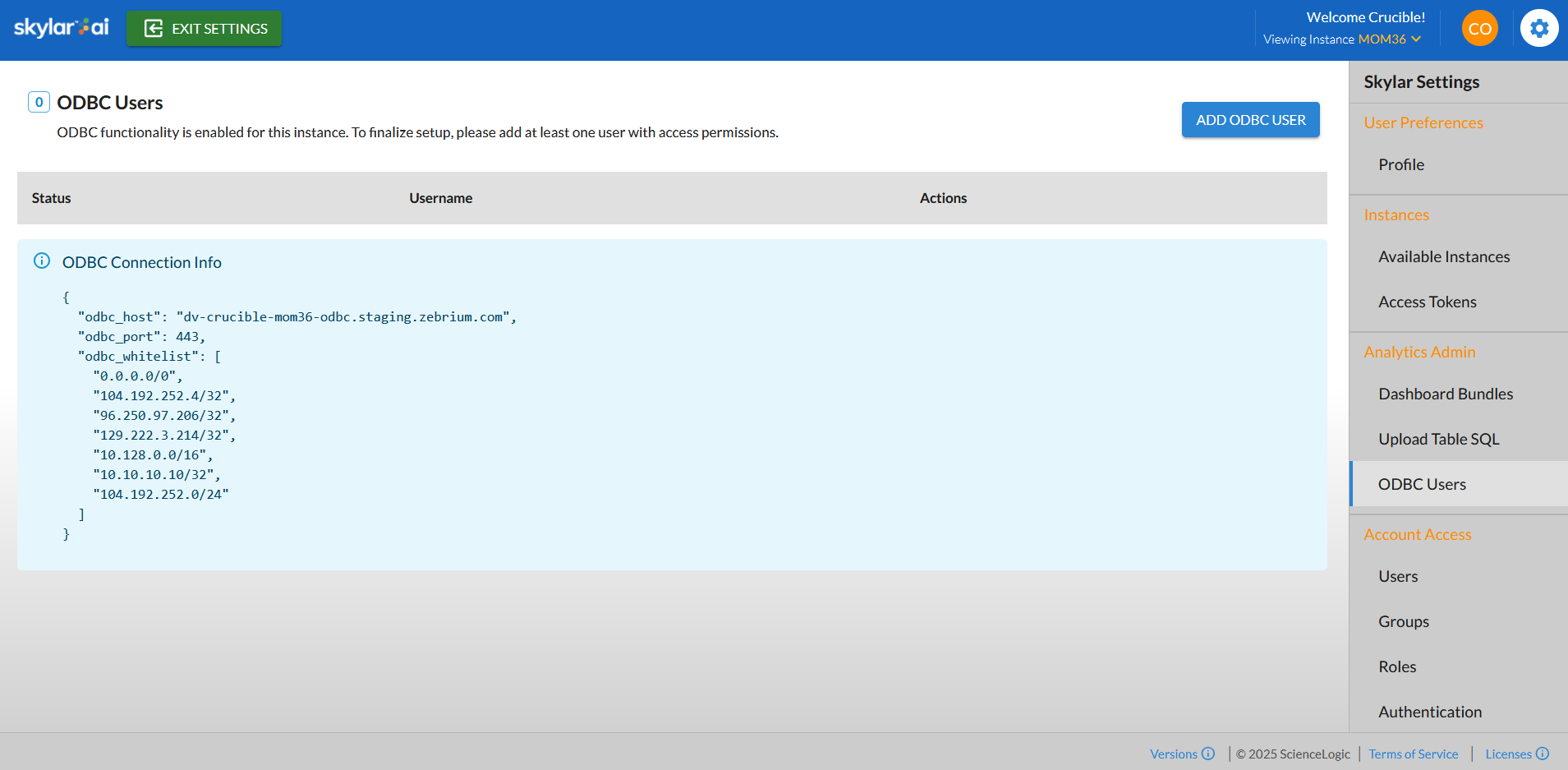Click the exit arrow icon on Exit Settings
The width and height of the screenshot is (1568, 770).
click(x=153, y=28)
